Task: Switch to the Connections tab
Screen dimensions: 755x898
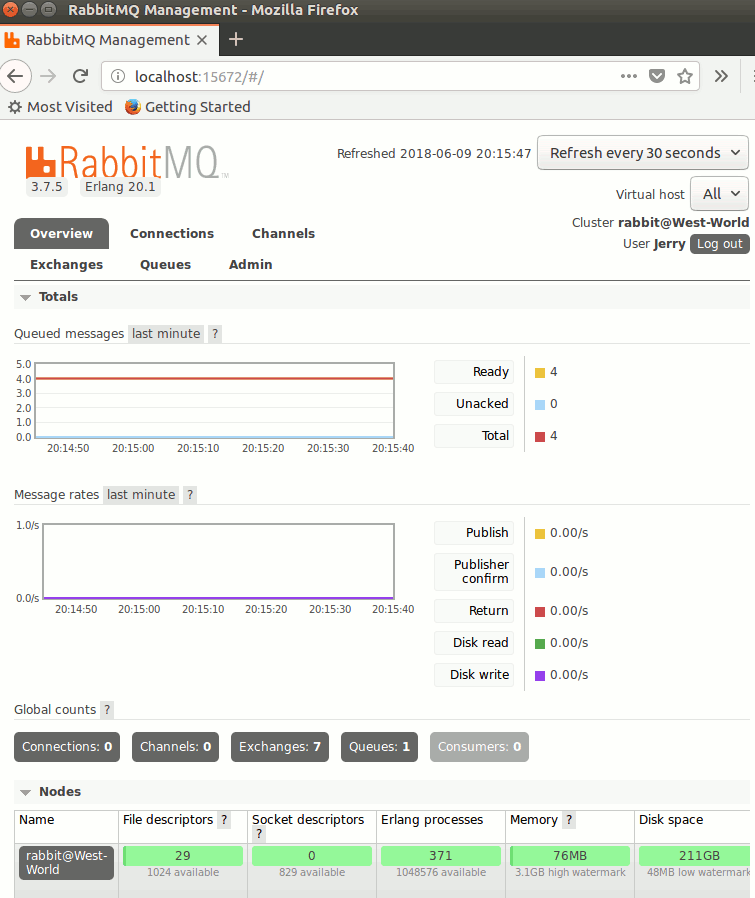Action: [x=172, y=234]
